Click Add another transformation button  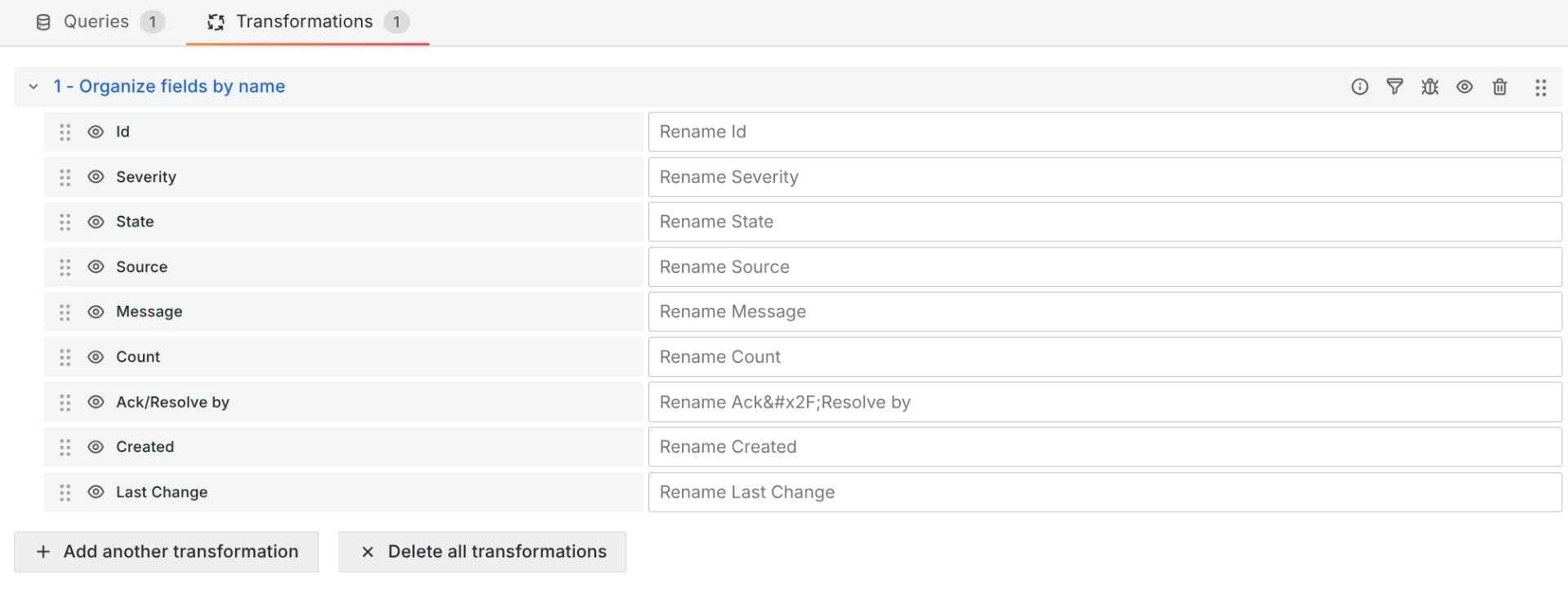click(167, 552)
